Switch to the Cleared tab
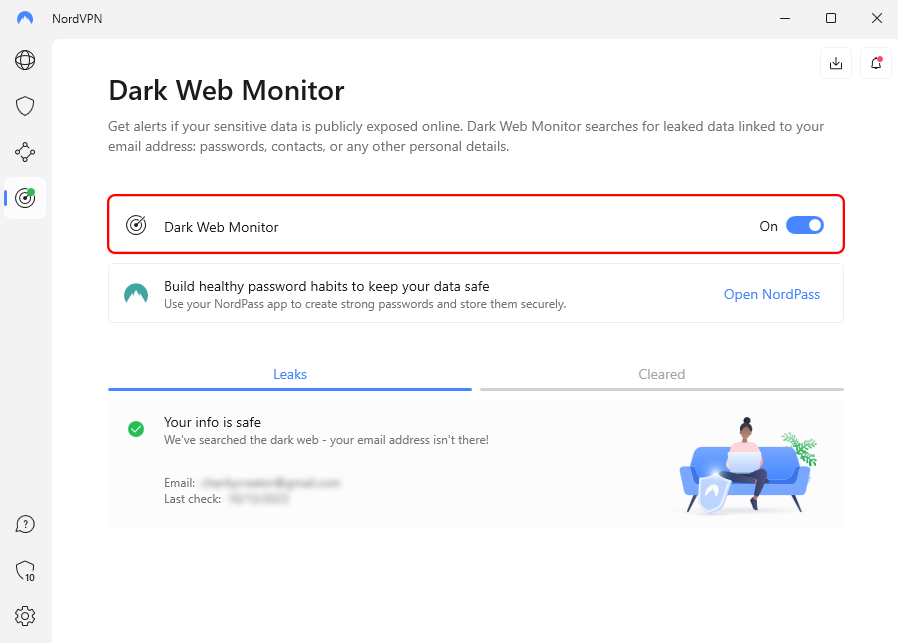The image size is (898, 643). (x=662, y=374)
